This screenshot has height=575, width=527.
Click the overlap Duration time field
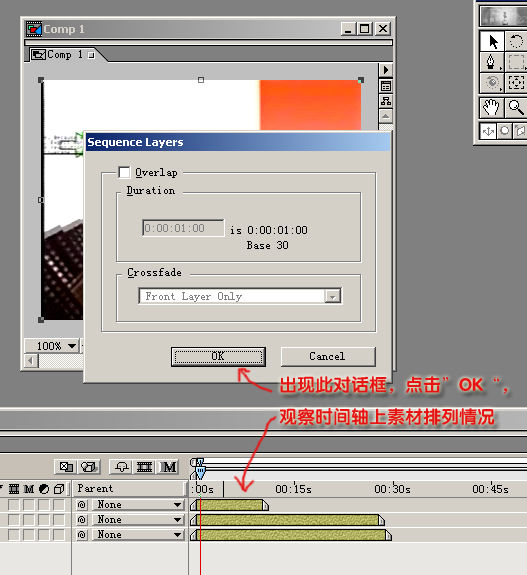coord(183,228)
